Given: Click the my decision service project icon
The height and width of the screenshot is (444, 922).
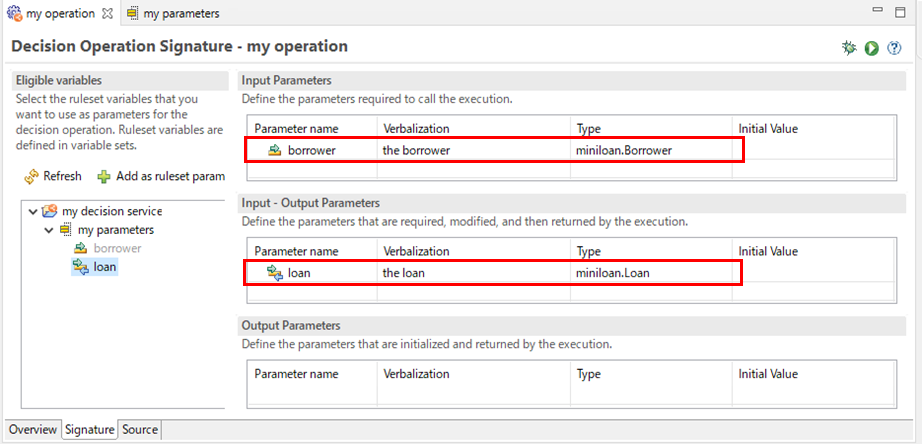Looking at the screenshot, I should 50,211.
